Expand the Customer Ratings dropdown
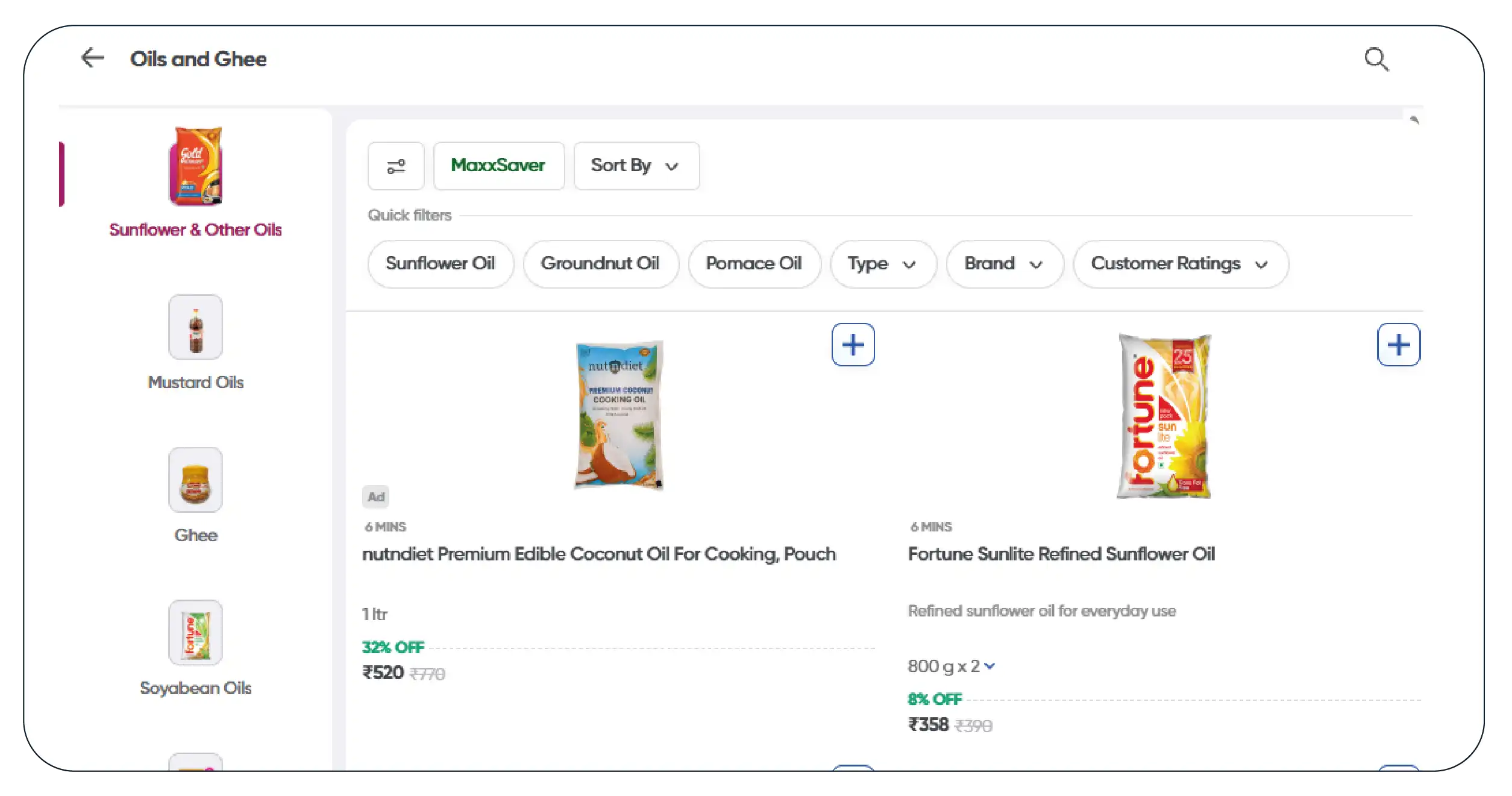This screenshot has height=796, width=1512. pos(1181,264)
